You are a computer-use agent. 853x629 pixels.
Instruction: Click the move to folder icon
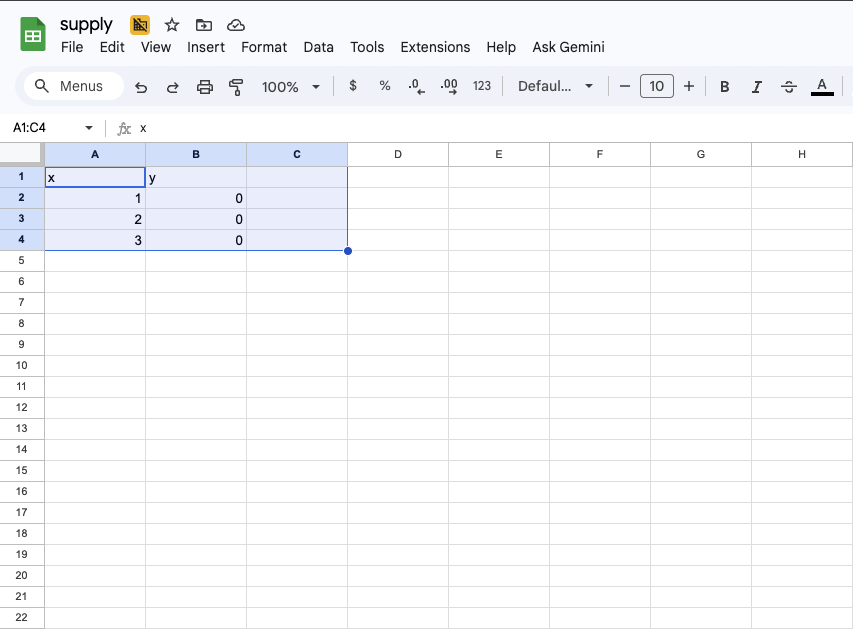coord(204,25)
